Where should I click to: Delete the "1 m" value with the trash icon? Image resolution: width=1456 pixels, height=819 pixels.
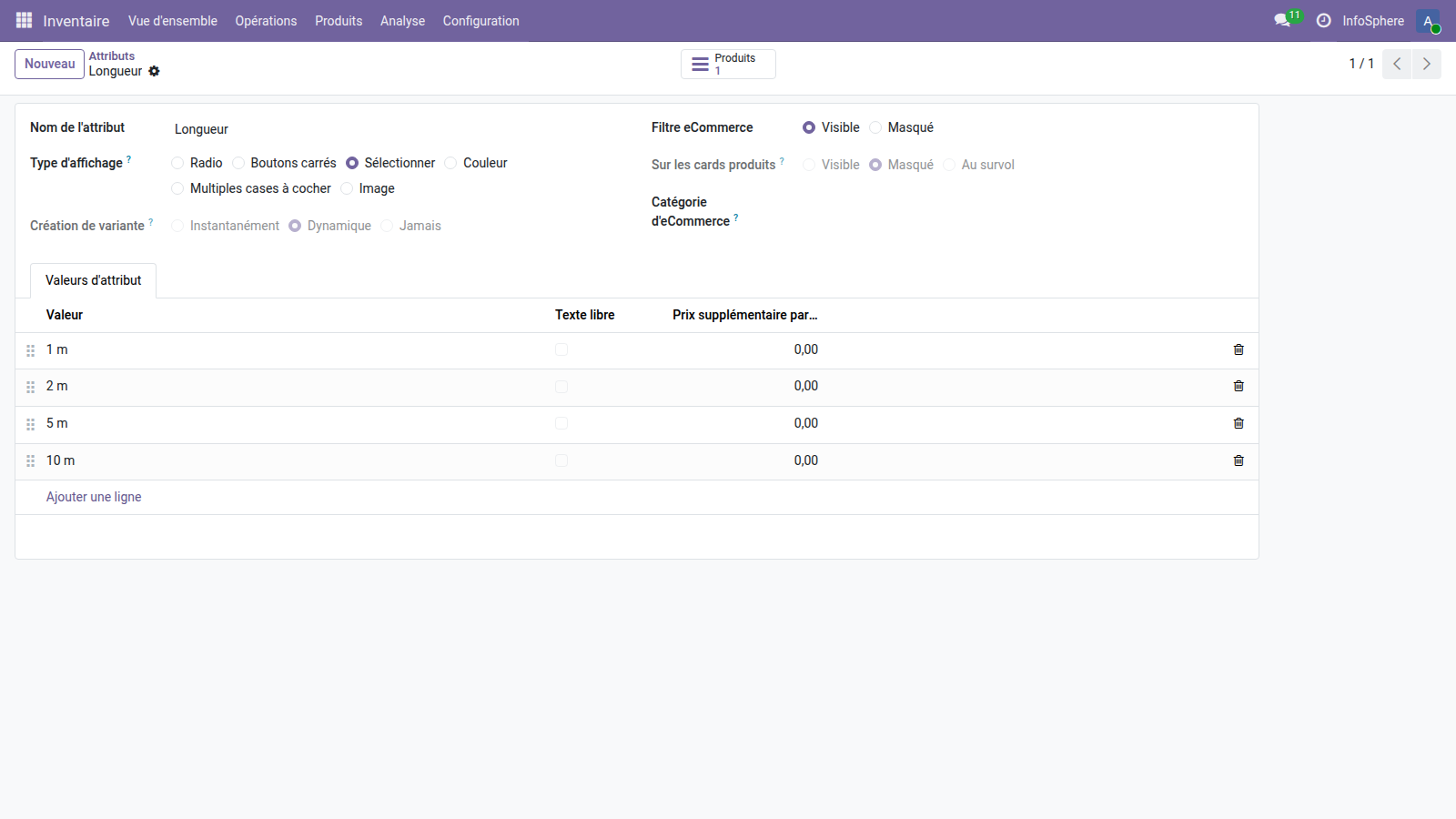(x=1238, y=349)
